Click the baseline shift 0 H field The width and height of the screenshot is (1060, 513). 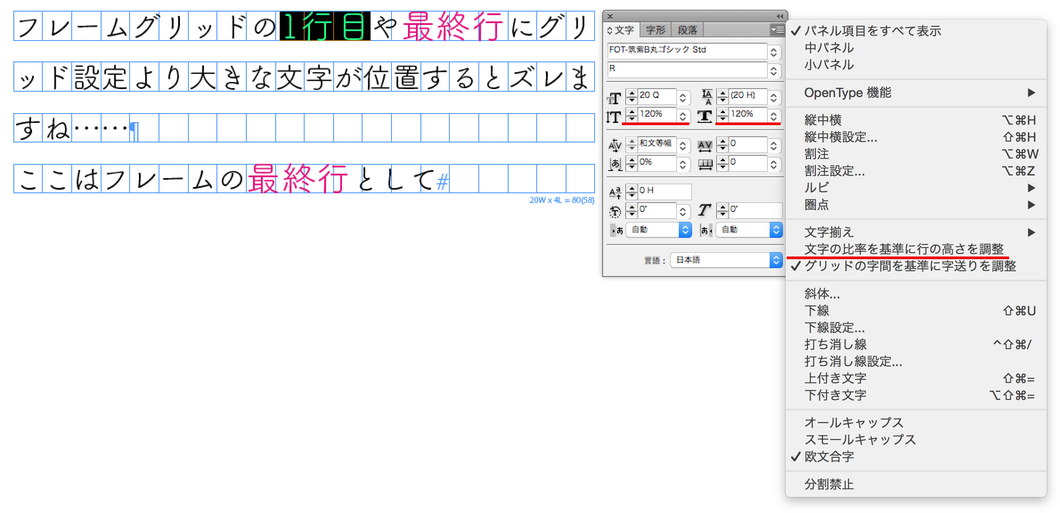click(x=665, y=192)
